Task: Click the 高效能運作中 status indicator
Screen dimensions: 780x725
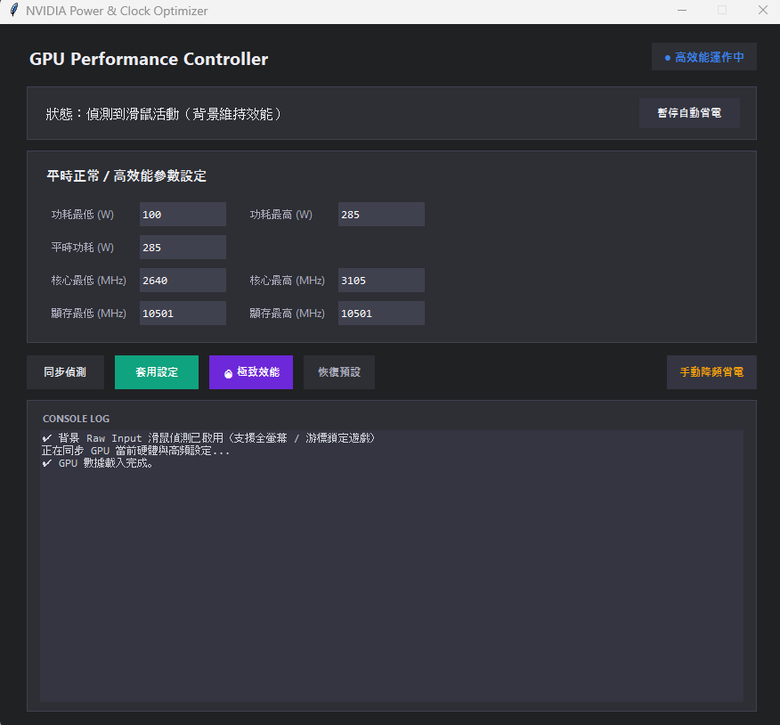Action: (704, 57)
